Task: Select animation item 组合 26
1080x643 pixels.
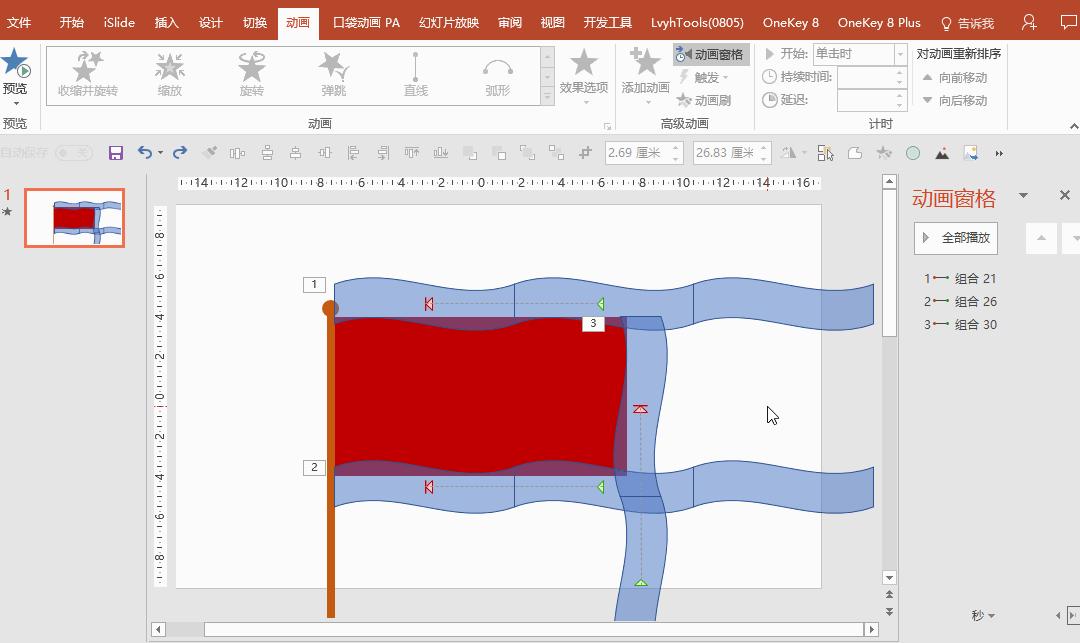Action: coord(974,301)
